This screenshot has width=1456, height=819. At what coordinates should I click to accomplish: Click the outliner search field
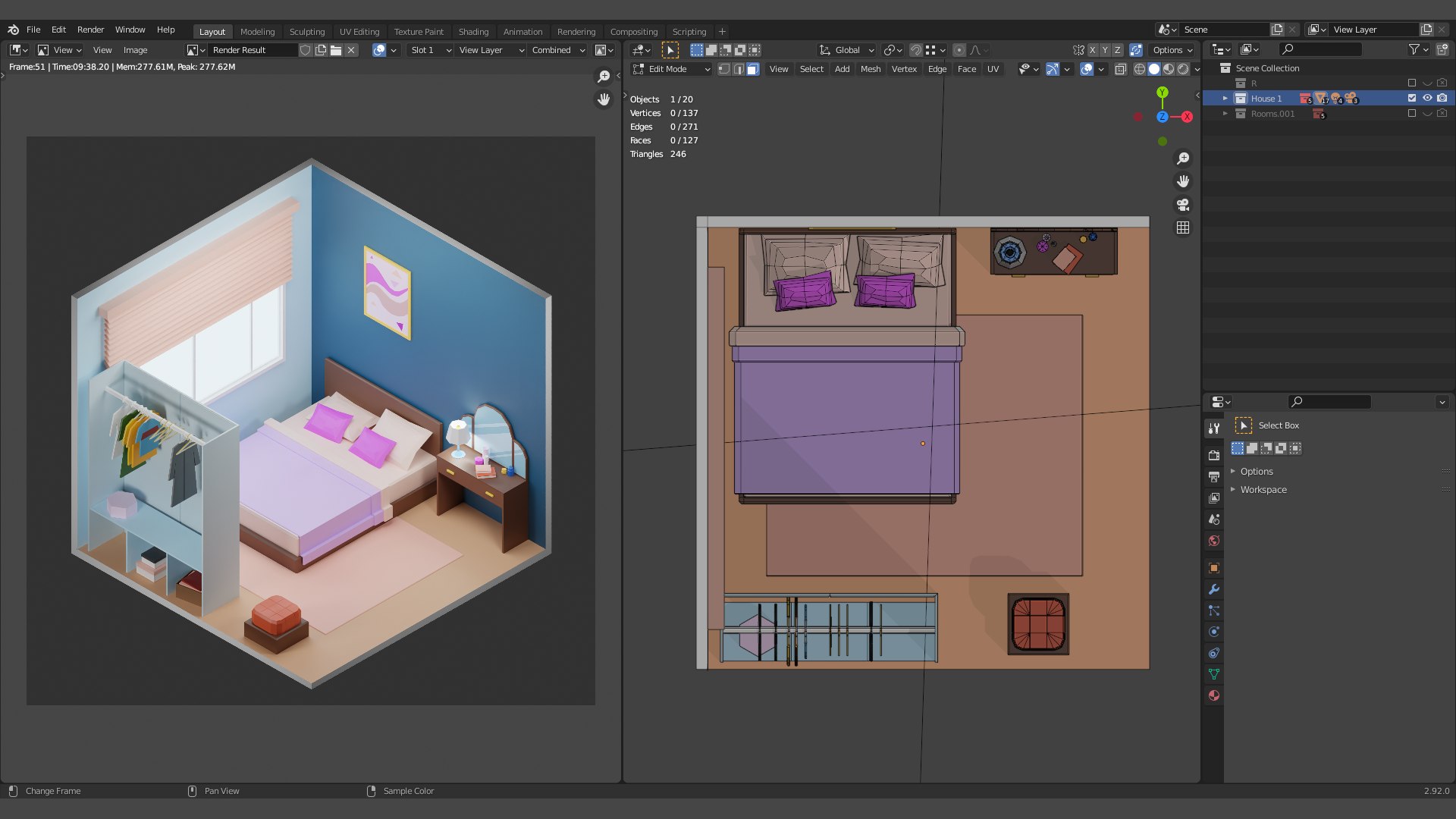(1320, 49)
